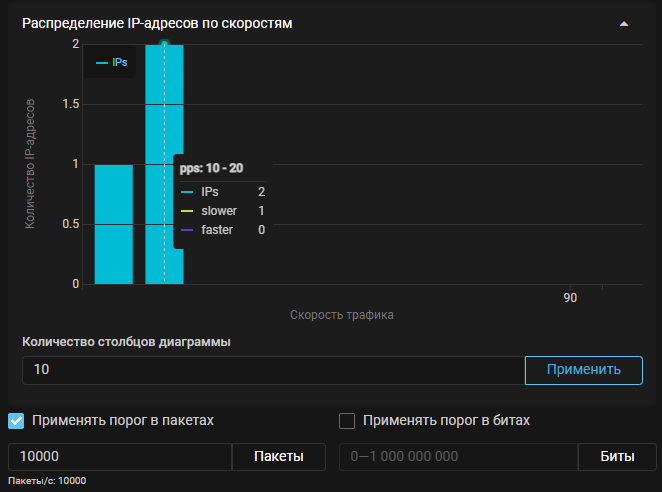
Task: Click the 'Скорость трафика' axis title
Action: point(342,315)
